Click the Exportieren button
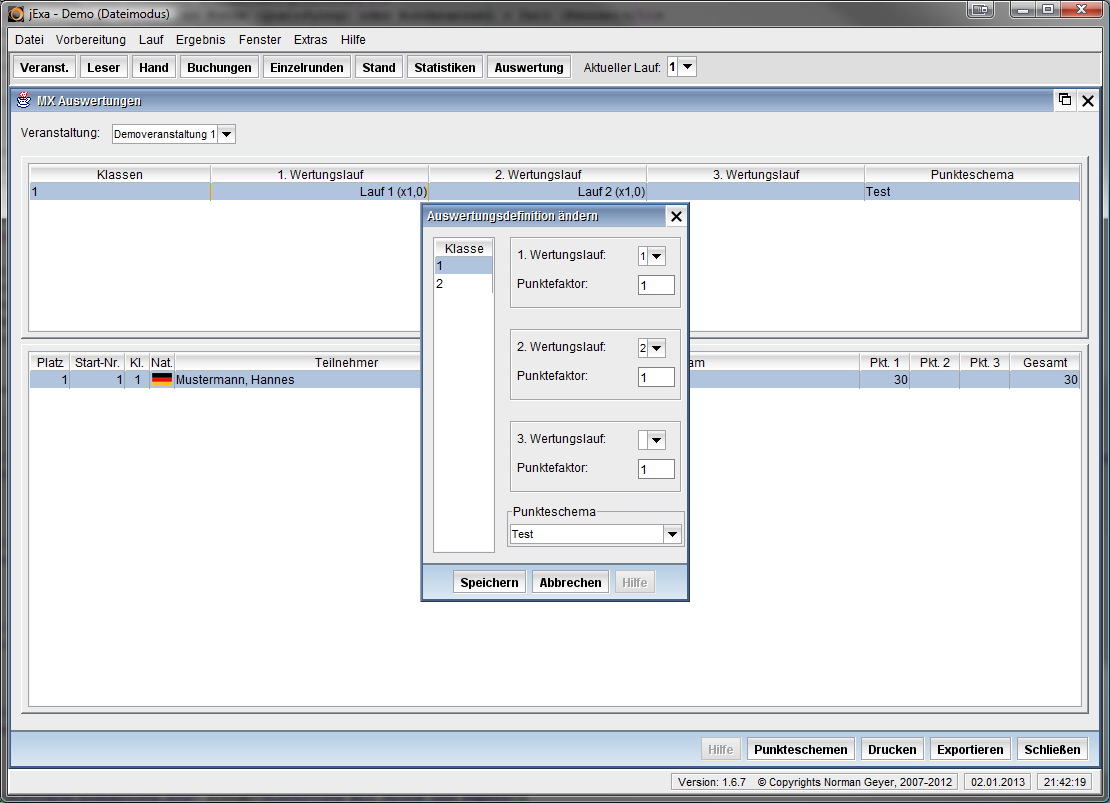 tap(969, 749)
